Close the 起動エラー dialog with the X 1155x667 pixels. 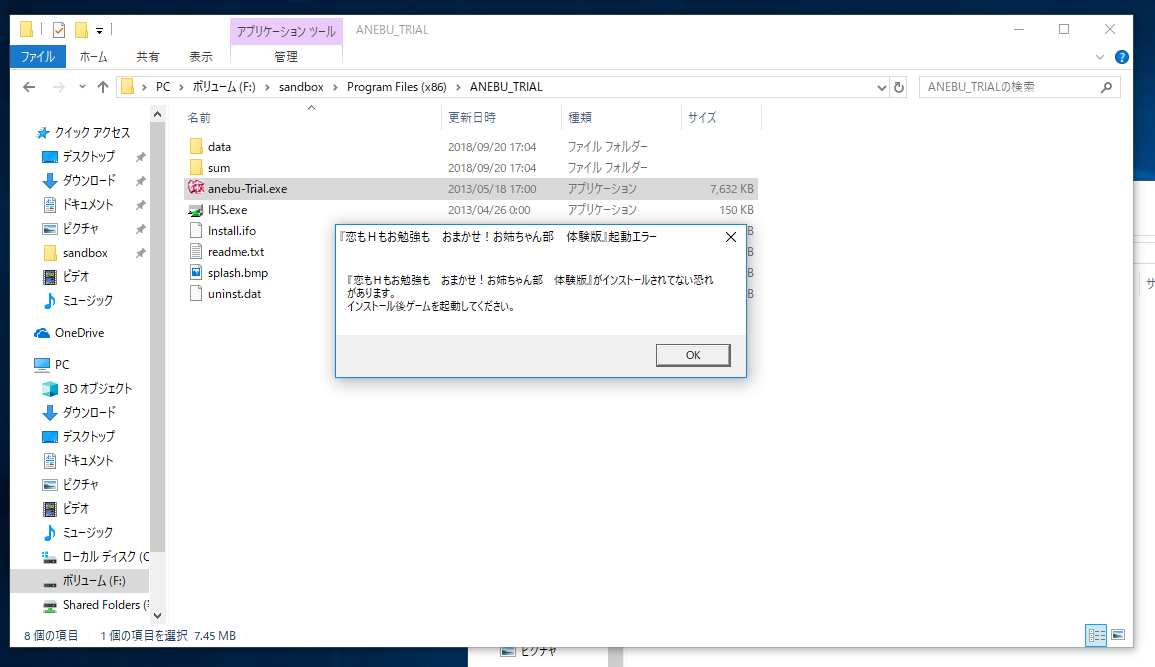[x=731, y=237]
